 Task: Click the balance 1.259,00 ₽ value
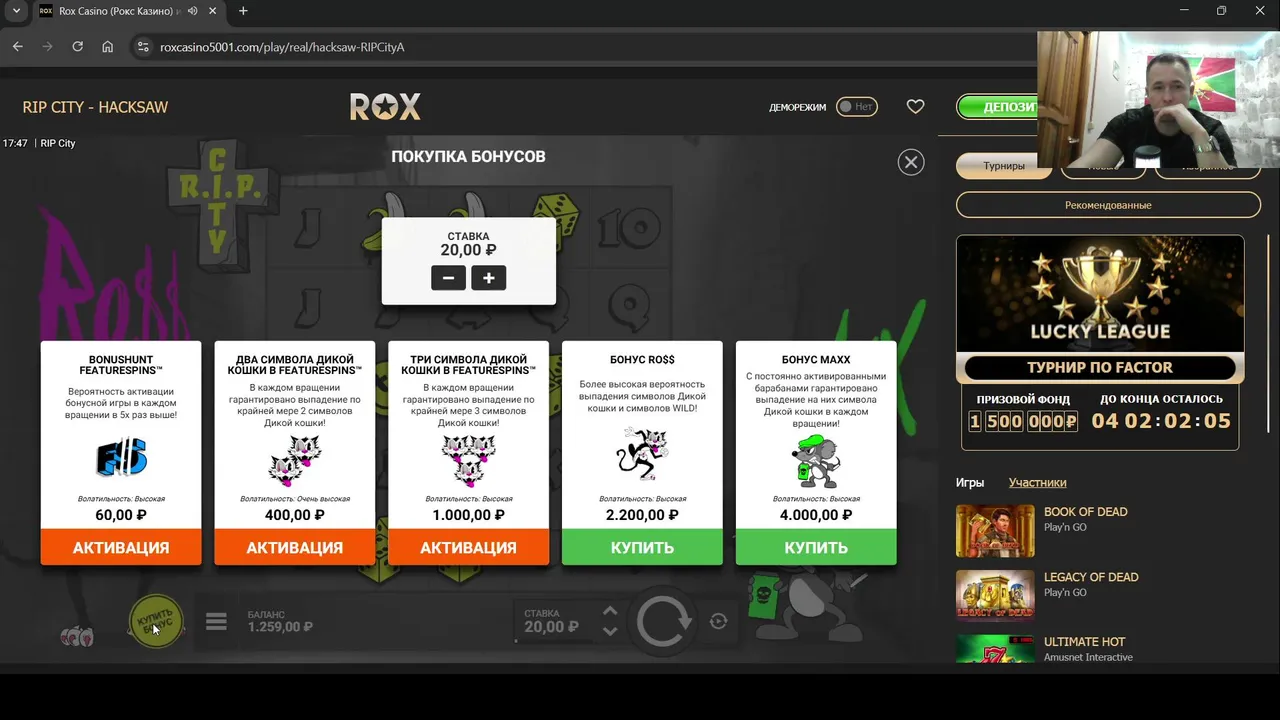pos(280,627)
